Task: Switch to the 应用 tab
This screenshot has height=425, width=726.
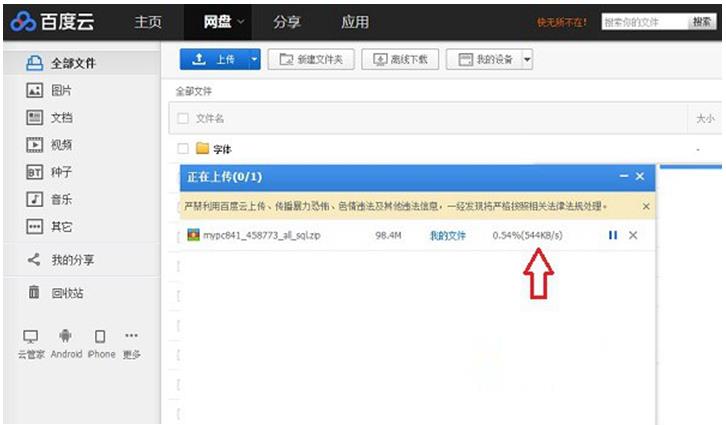Action: 354,22
